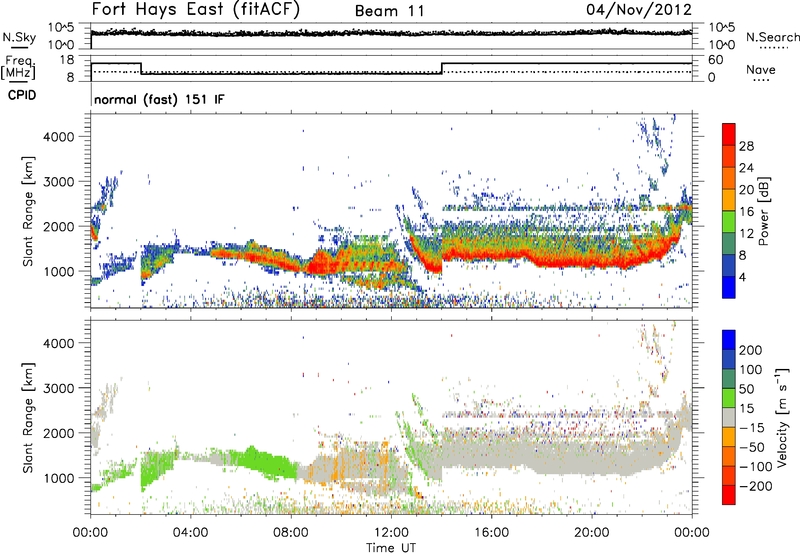Click the '18' frequency axis value

(x=67, y=60)
